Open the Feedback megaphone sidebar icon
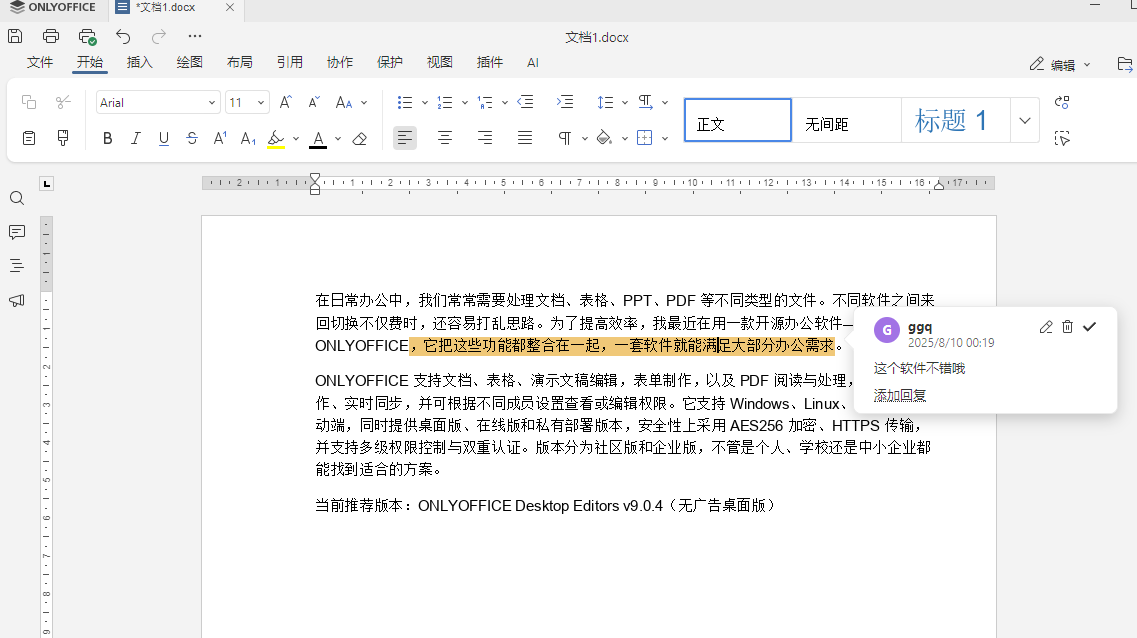 [x=17, y=300]
